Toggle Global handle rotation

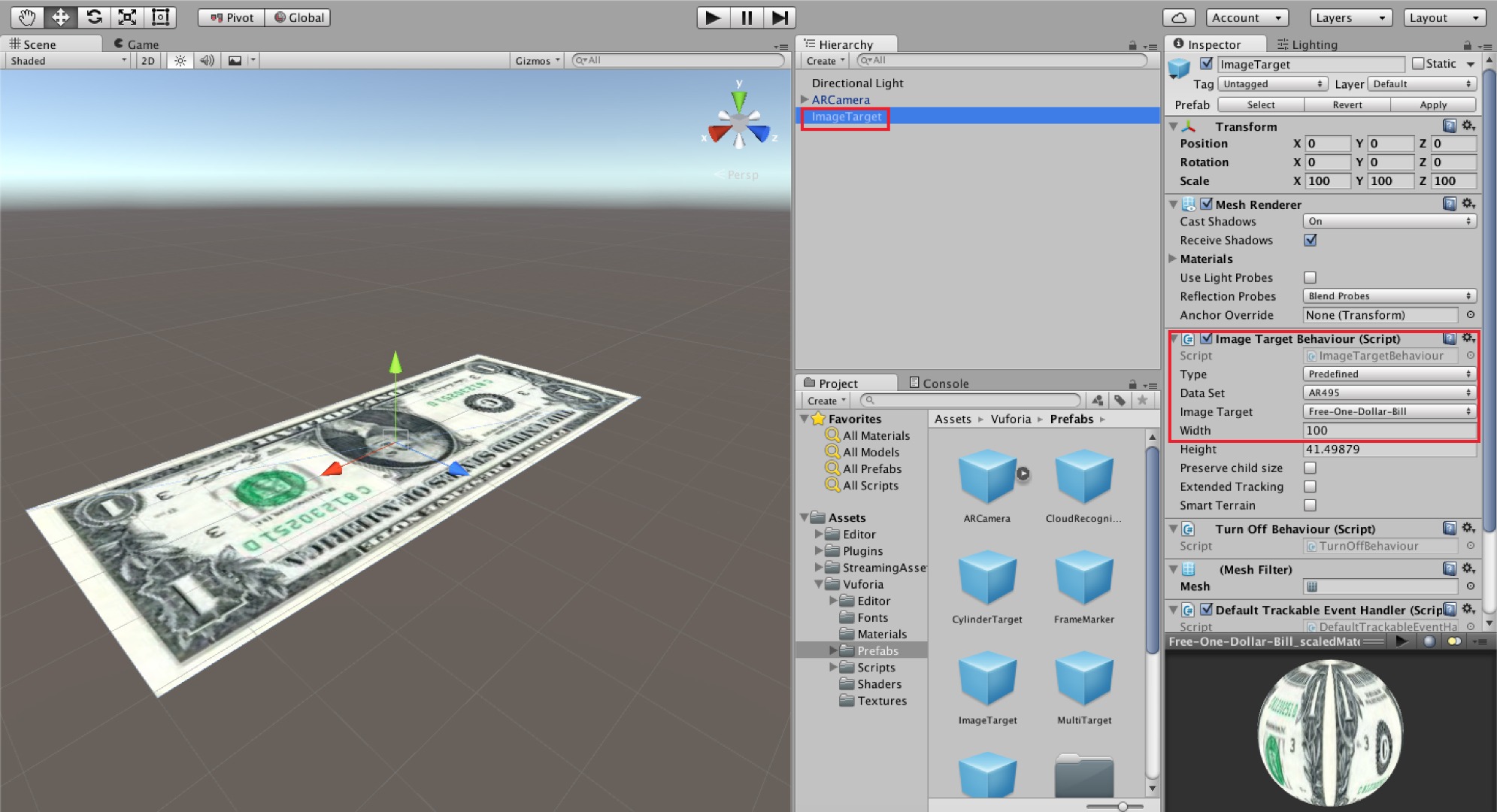[298, 17]
